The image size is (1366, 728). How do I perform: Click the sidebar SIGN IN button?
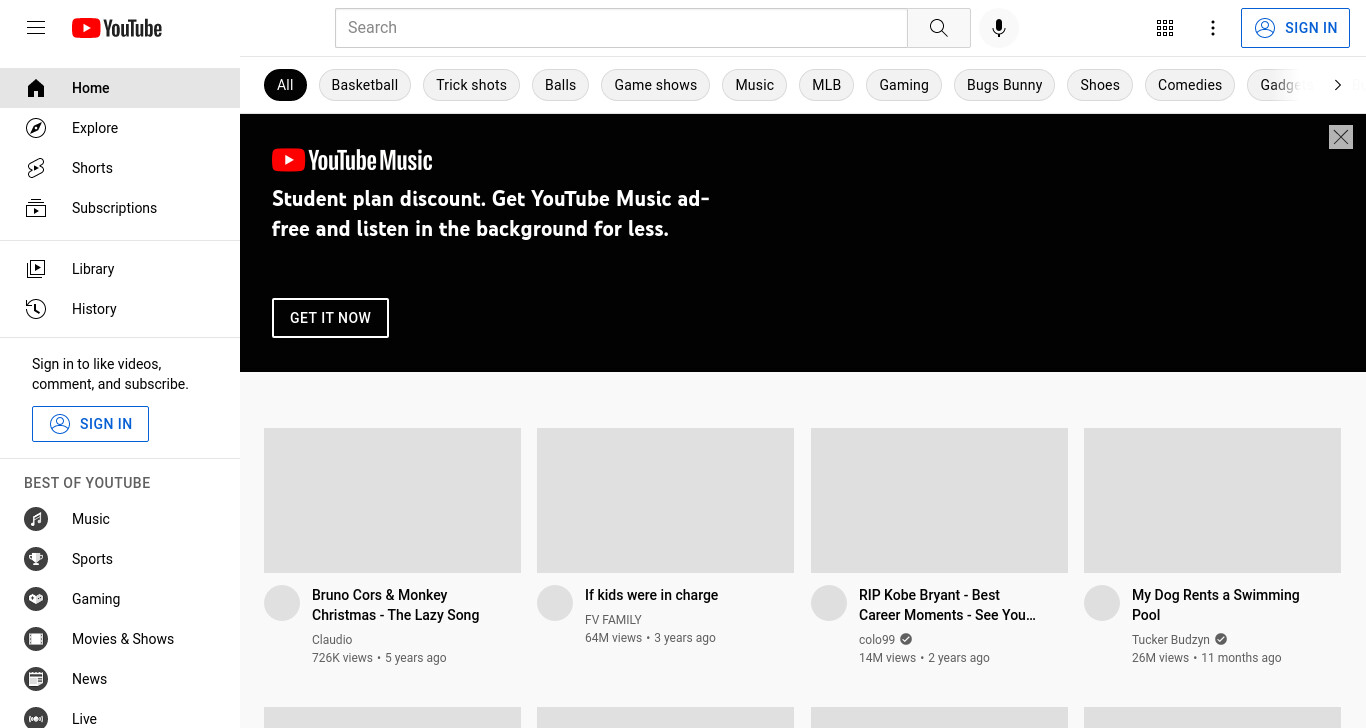point(90,424)
